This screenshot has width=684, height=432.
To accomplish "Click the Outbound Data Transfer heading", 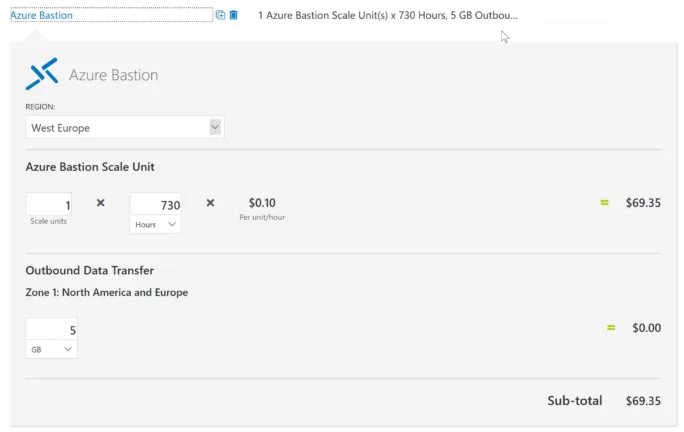I will (89, 271).
